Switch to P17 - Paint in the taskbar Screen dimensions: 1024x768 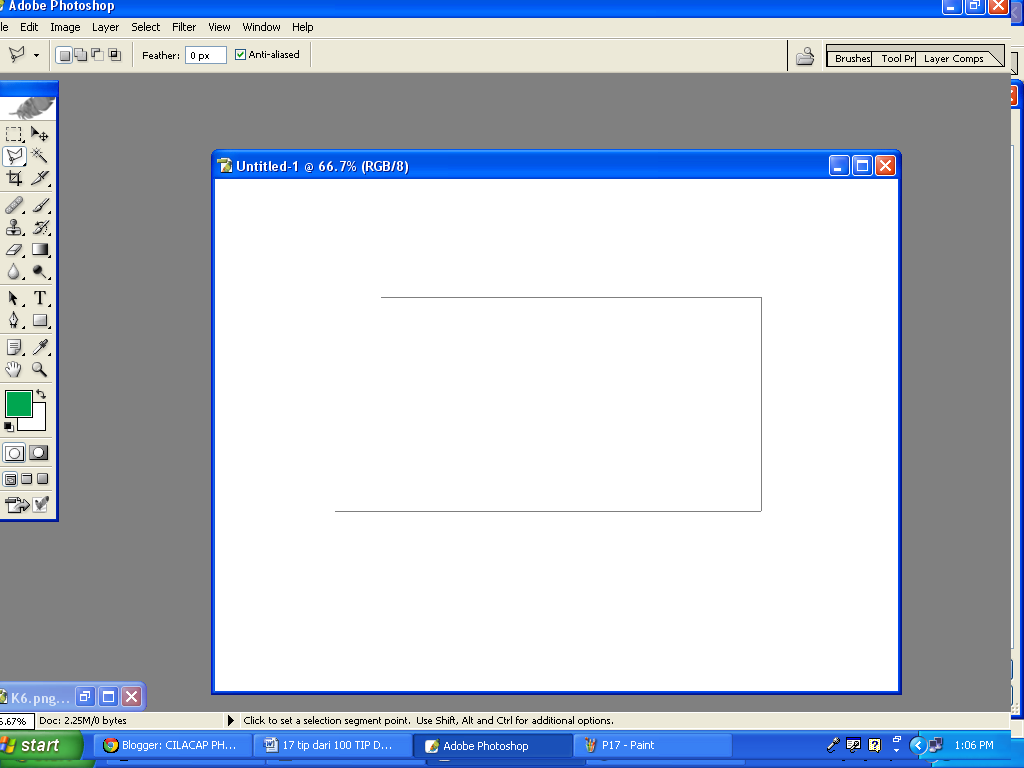tap(653, 745)
